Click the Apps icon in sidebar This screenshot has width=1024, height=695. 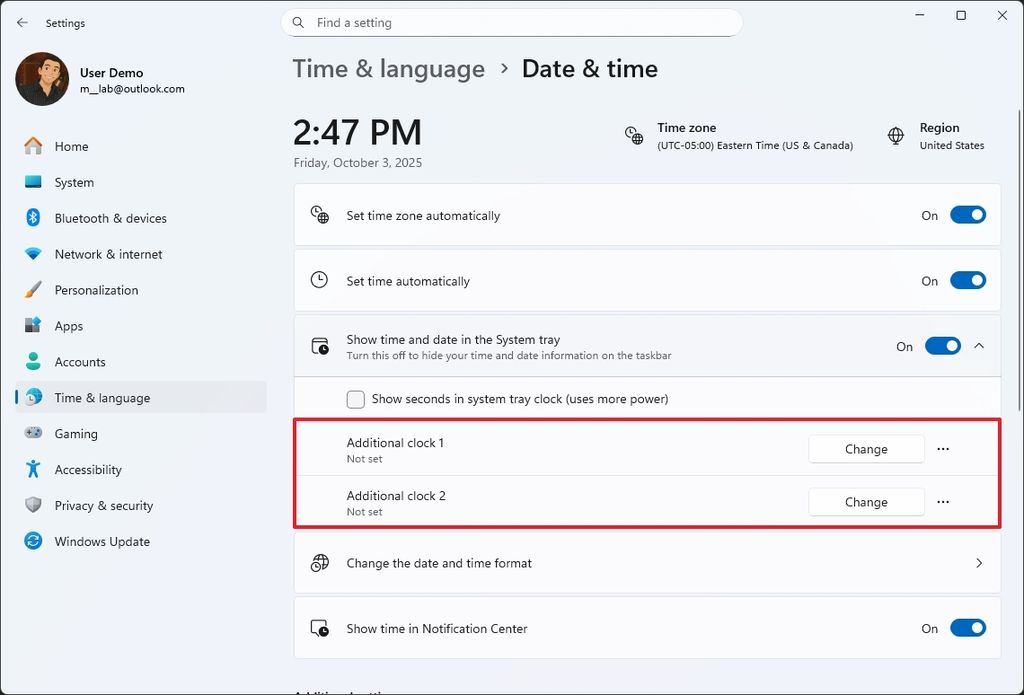(x=33, y=325)
